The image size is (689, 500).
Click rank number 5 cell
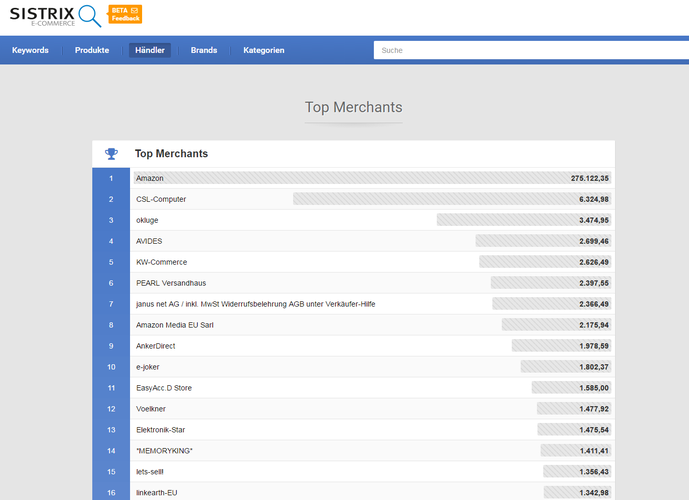(111, 262)
